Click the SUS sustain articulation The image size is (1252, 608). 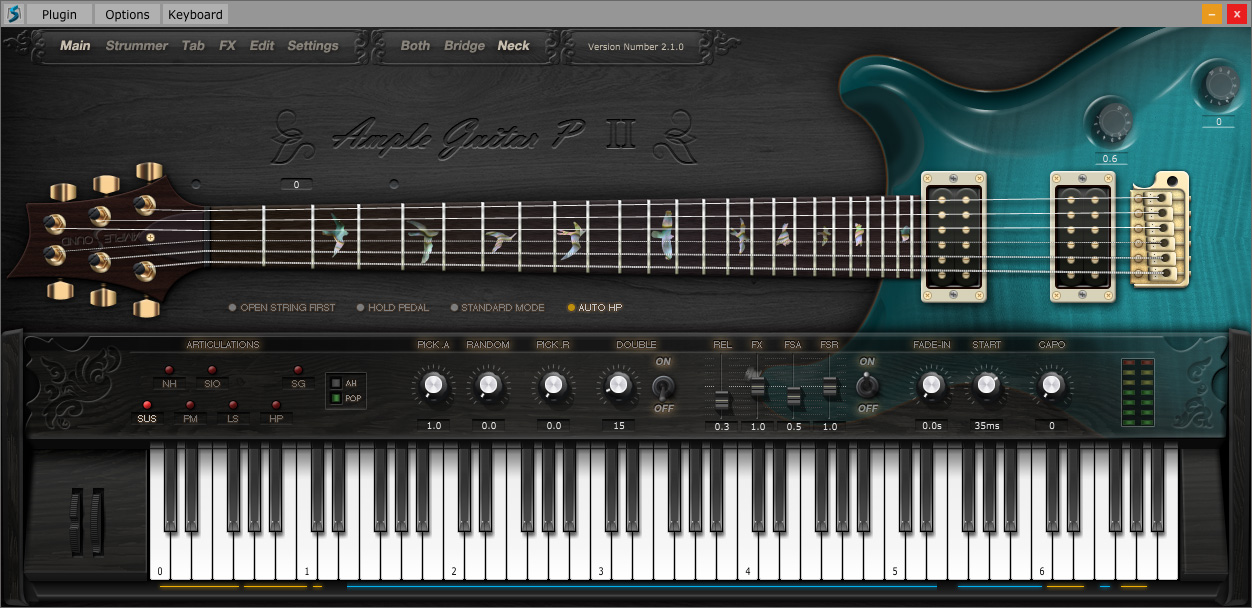pos(147,415)
